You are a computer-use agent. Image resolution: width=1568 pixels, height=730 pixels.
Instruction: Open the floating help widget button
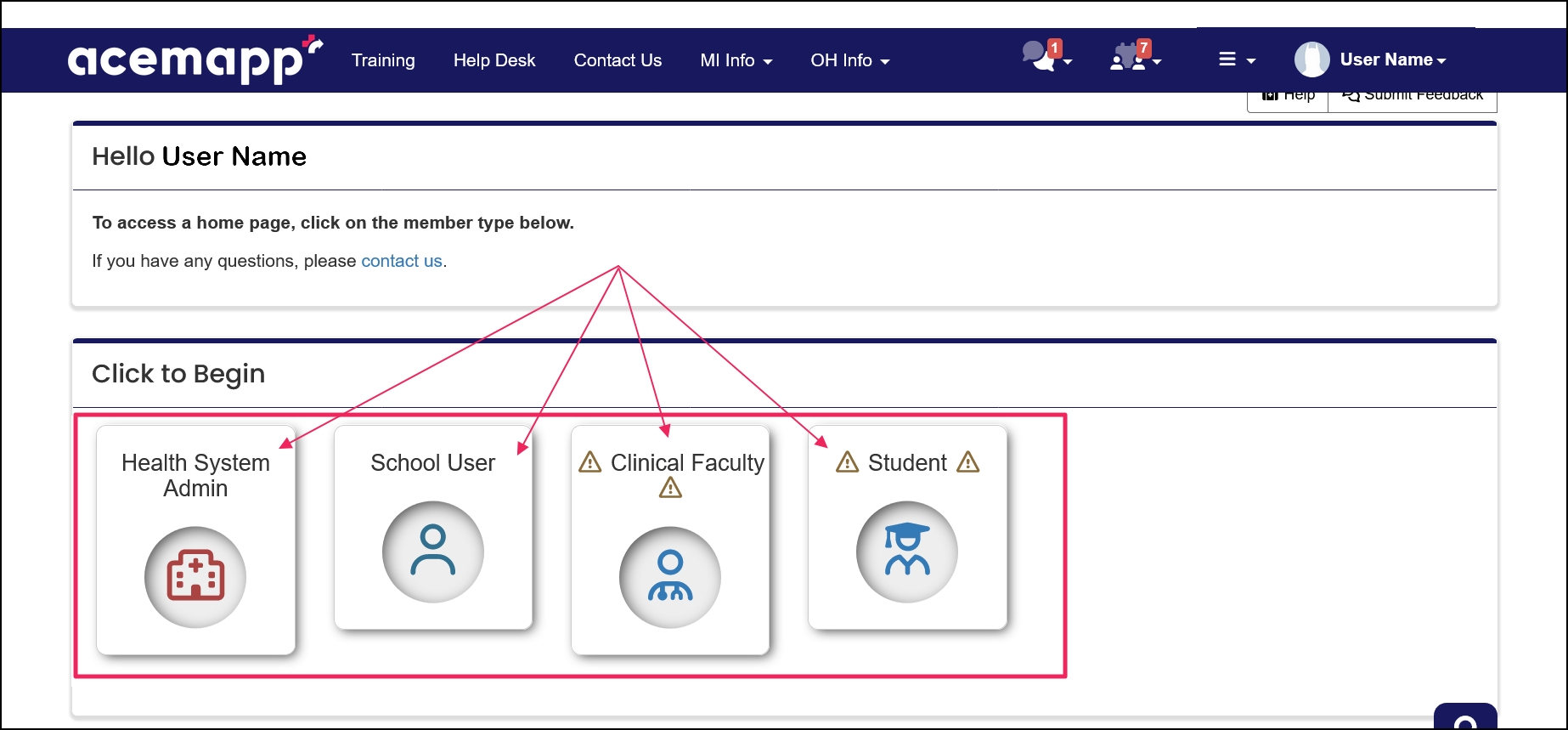pyautogui.click(x=1465, y=716)
